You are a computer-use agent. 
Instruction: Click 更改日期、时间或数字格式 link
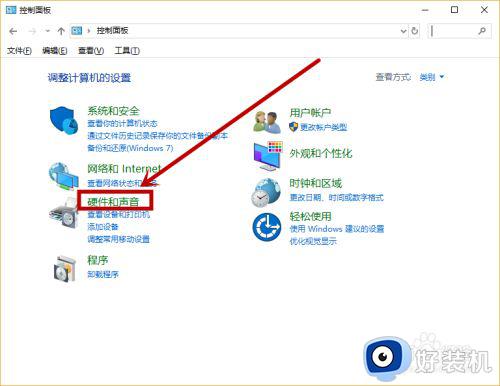coord(337,197)
